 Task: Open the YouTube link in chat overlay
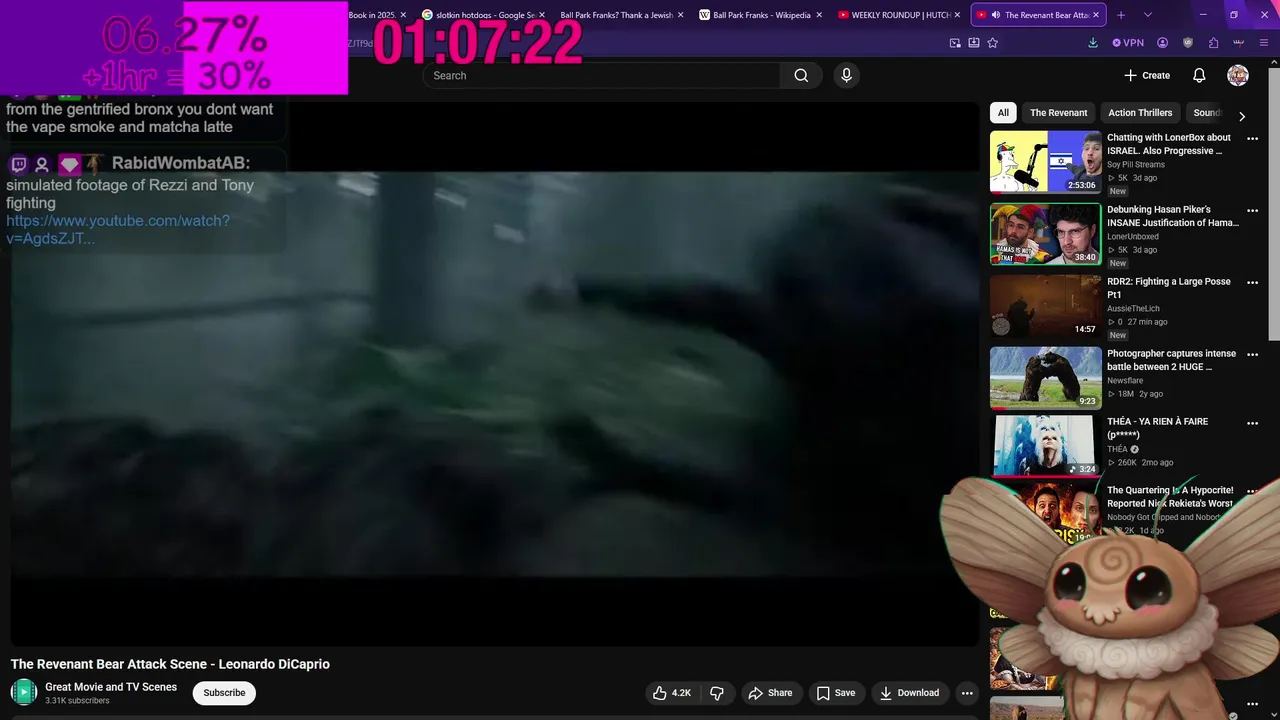coord(118,229)
